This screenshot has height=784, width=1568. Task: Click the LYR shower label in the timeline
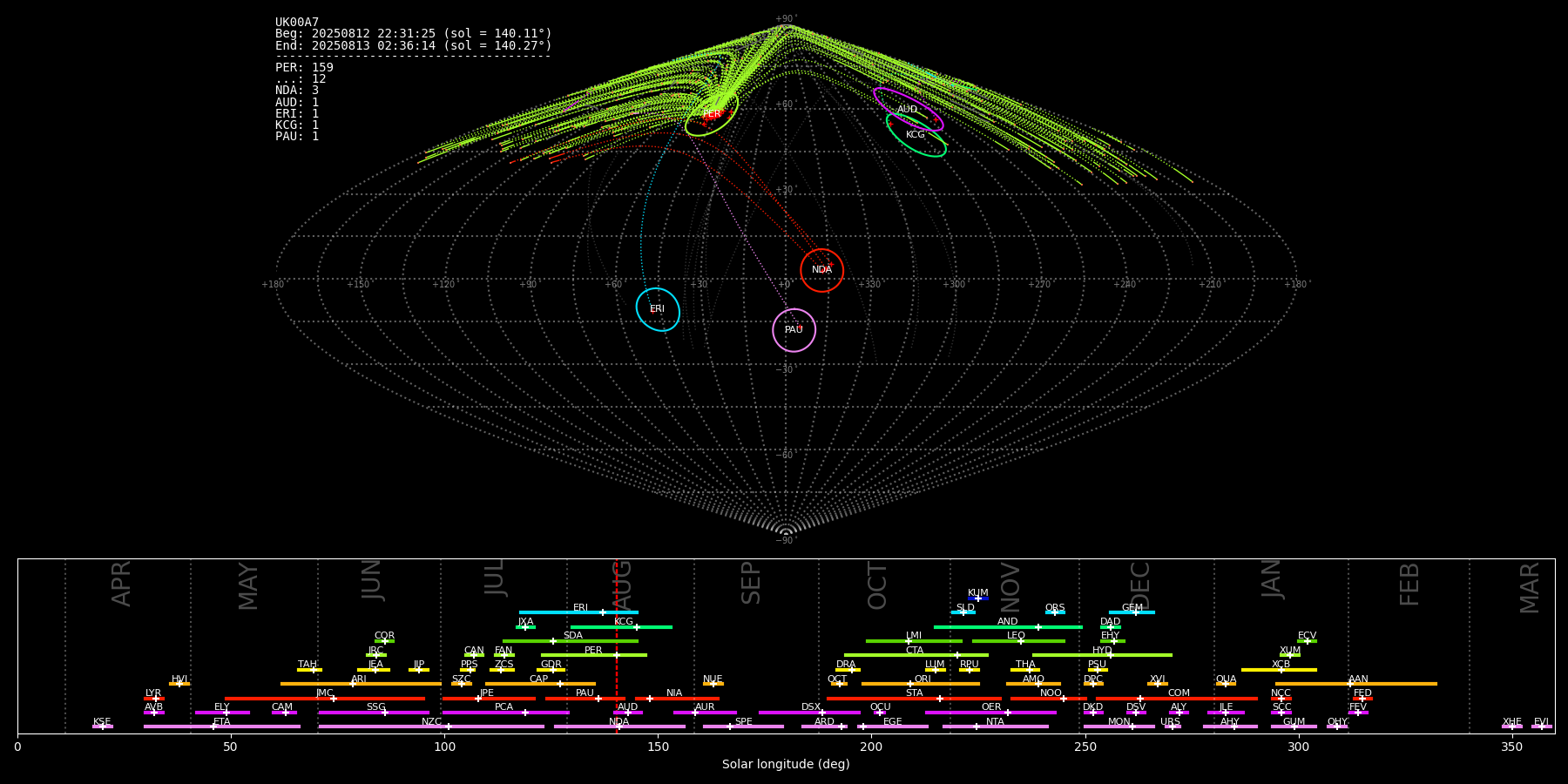point(153,693)
